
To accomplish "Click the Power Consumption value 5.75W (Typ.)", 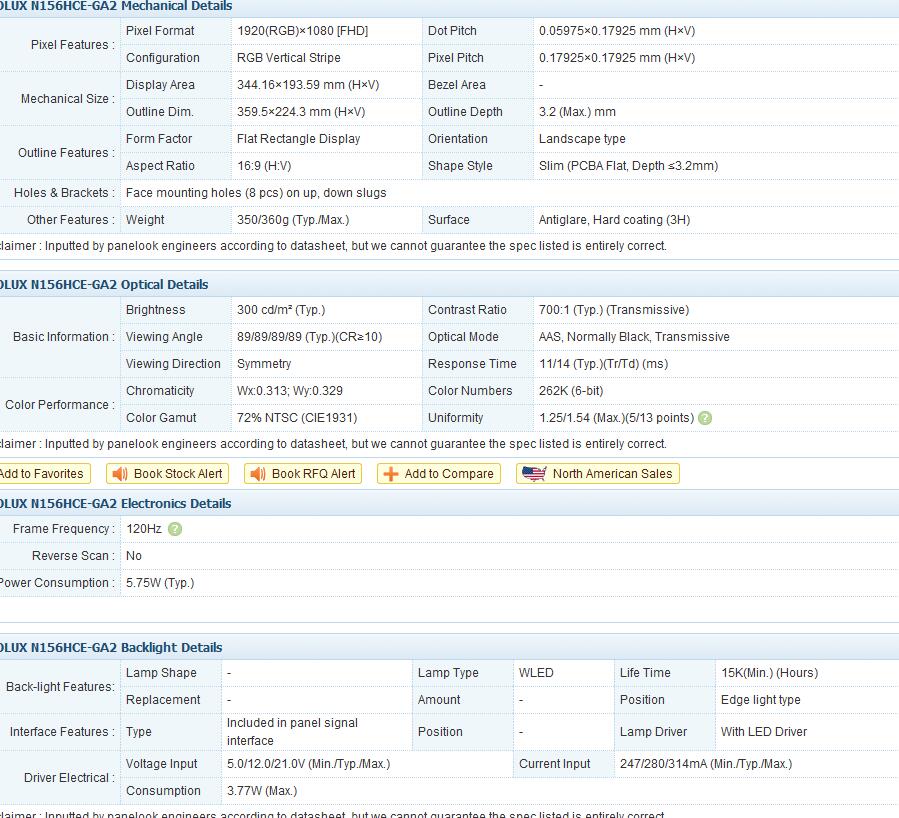I will point(160,583).
